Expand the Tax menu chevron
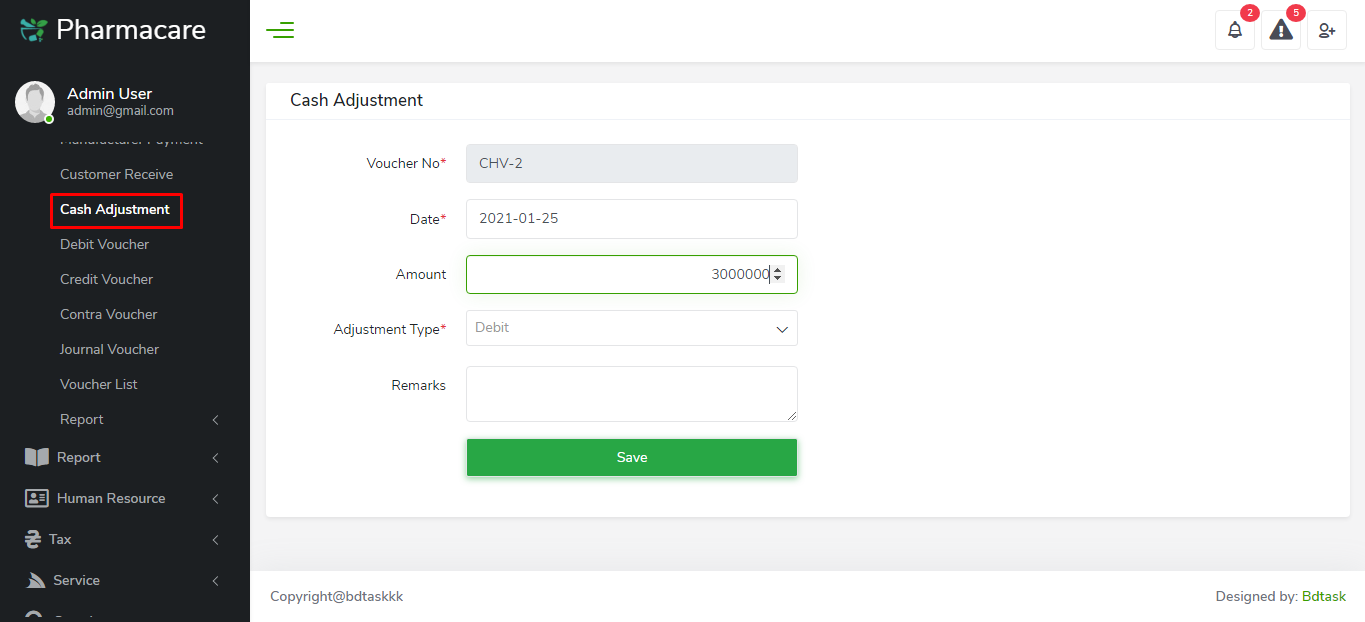Image resolution: width=1365 pixels, height=622 pixels. coord(216,539)
